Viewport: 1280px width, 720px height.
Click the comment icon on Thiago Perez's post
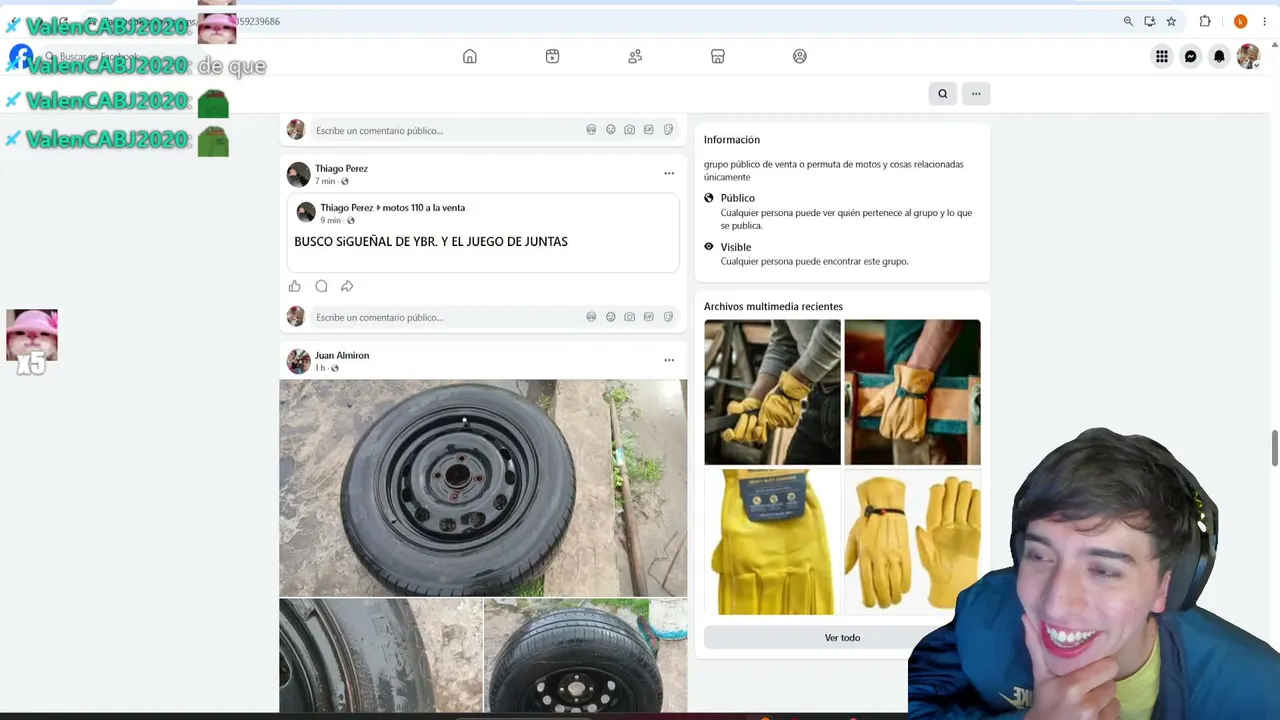(x=321, y=286)
